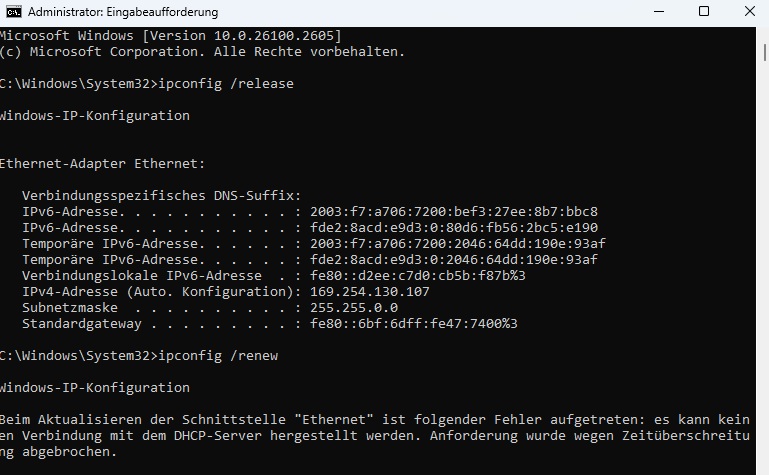Click the Verbindungslokale IPv6-Adresse value fe80::d2ee
The image size is (769, 475).
coord(417,275)
